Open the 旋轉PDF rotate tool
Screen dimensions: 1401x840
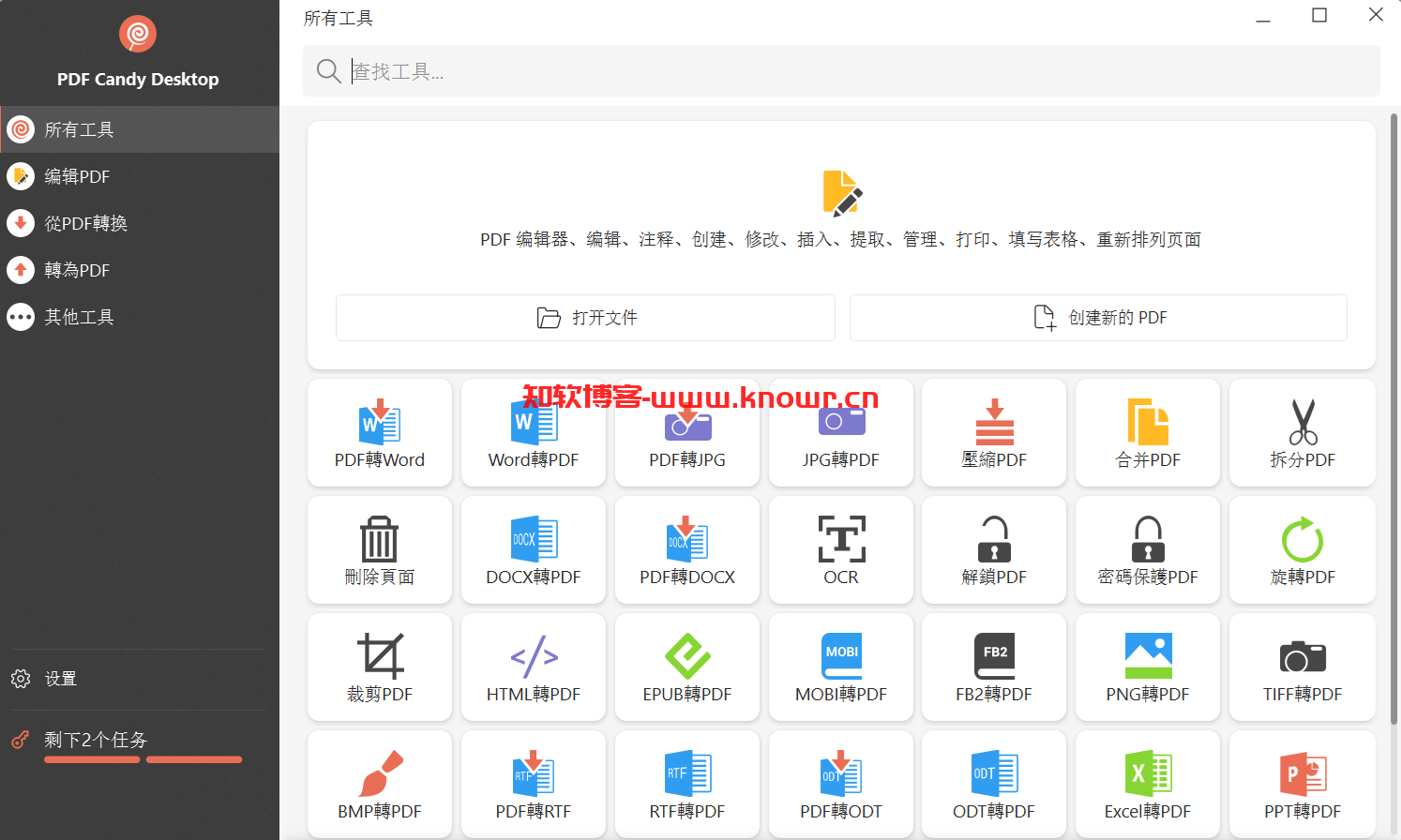click(1303, 550)
